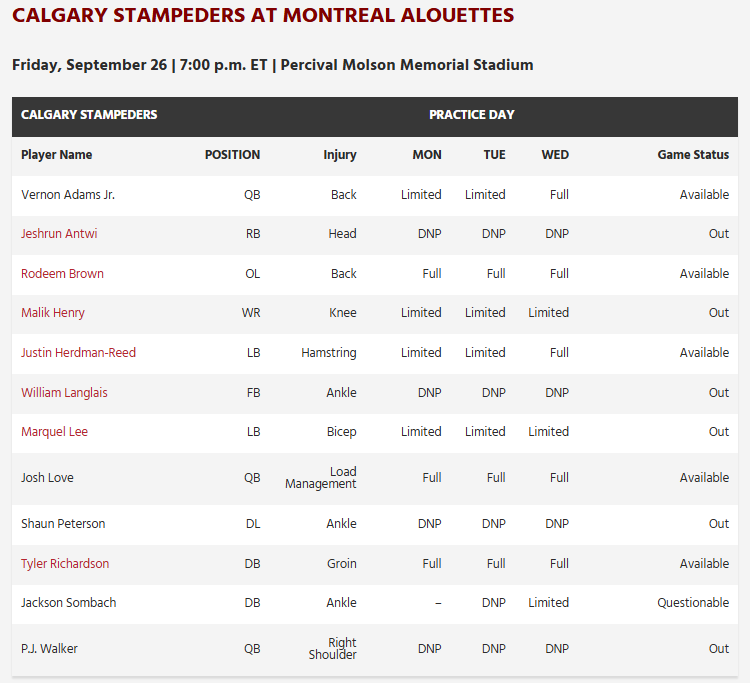Open Malik Henry's player page
The height and width of the screenshot is (683, 750).
(x=53, y=313)
